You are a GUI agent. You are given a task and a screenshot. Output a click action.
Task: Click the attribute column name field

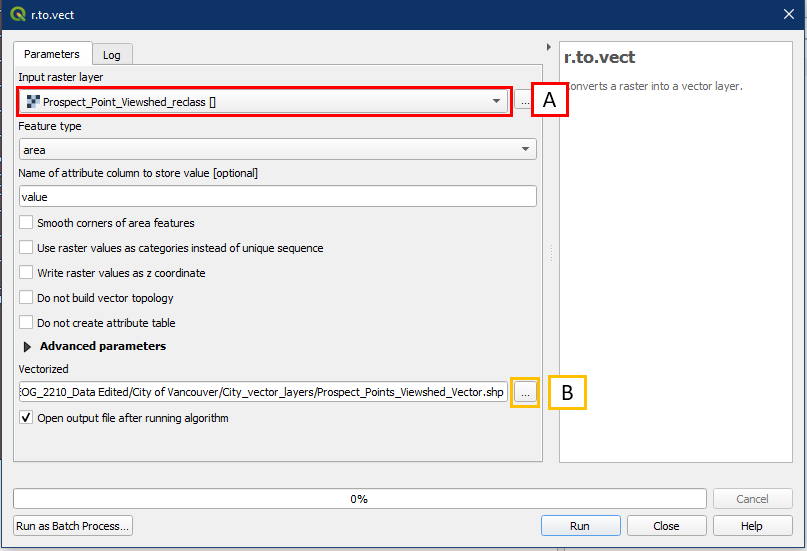click(277, 197)
